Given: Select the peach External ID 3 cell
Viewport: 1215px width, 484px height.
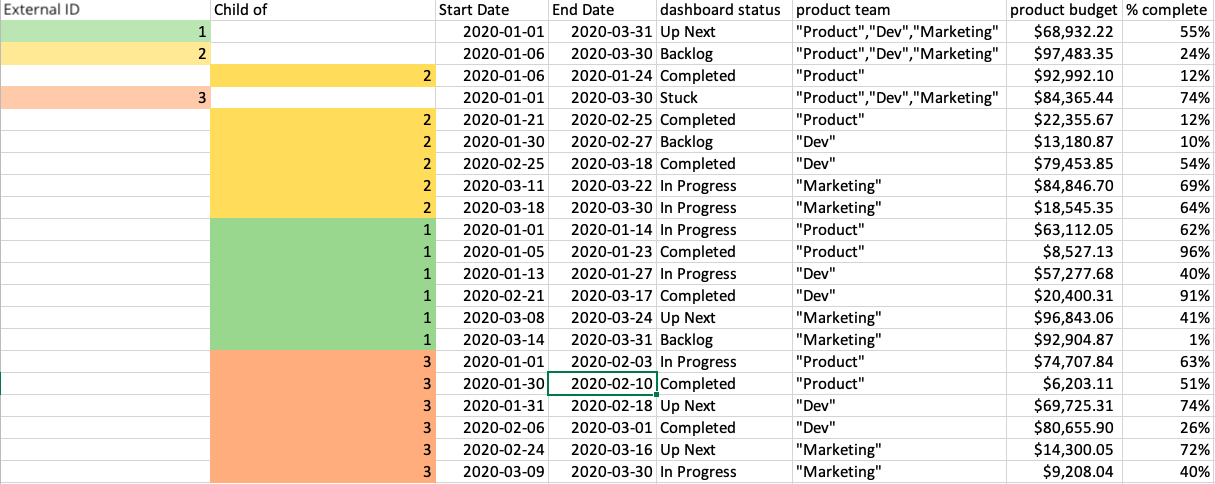Looking at the screenshot, I should (x=105, y=98).
